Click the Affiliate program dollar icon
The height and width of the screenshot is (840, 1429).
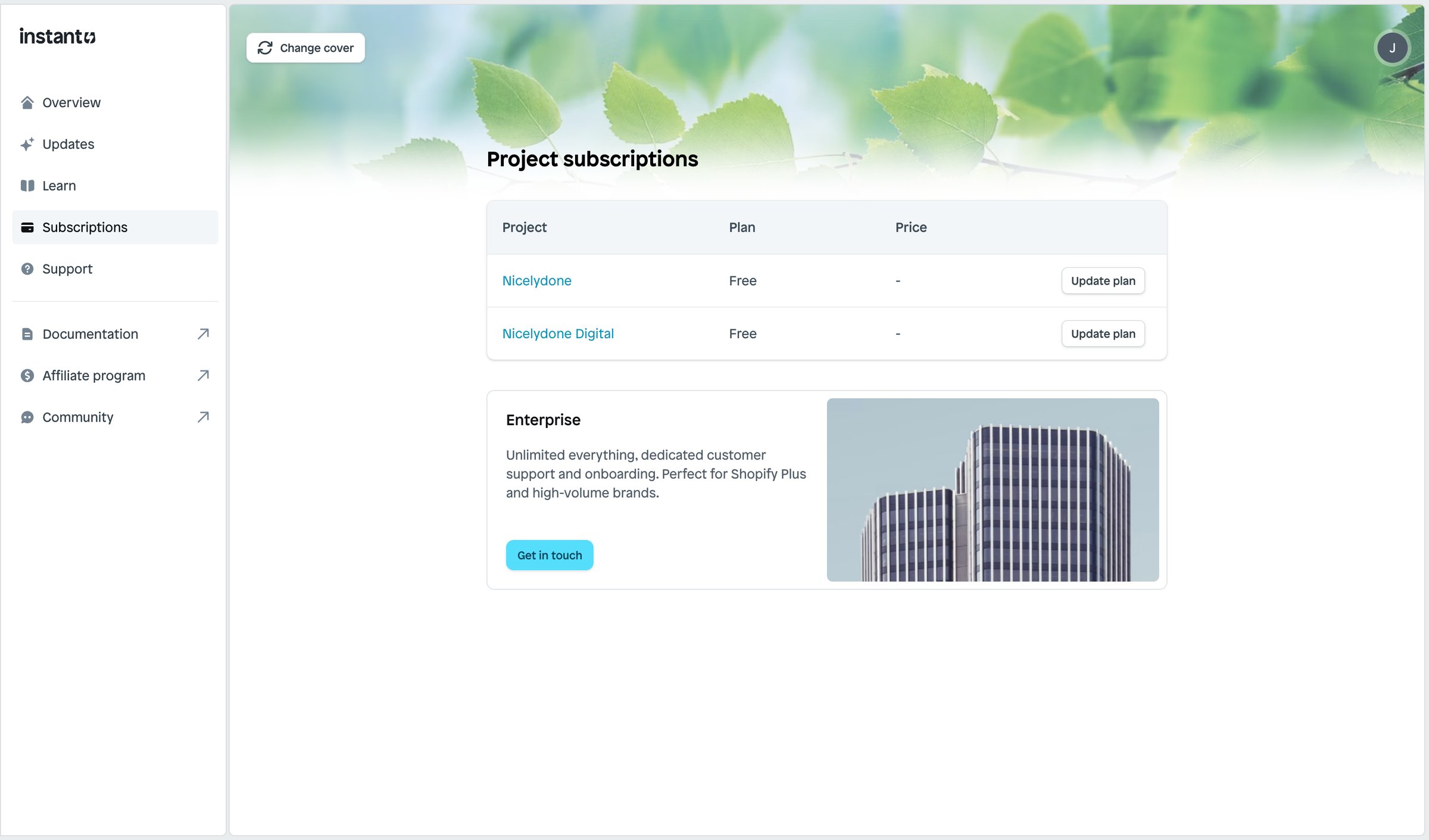click(x=27, y=376)
